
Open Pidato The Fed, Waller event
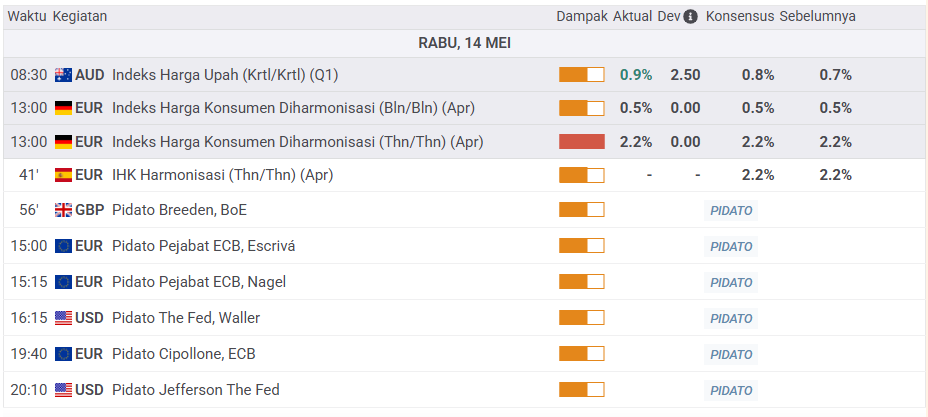[x=186, y=318]
